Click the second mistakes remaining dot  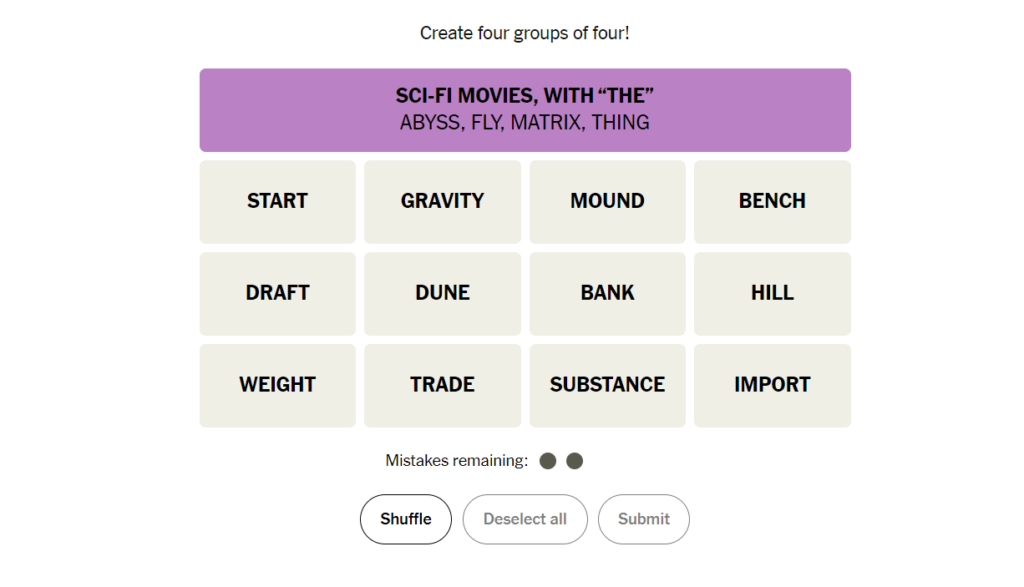click(575, 461)
